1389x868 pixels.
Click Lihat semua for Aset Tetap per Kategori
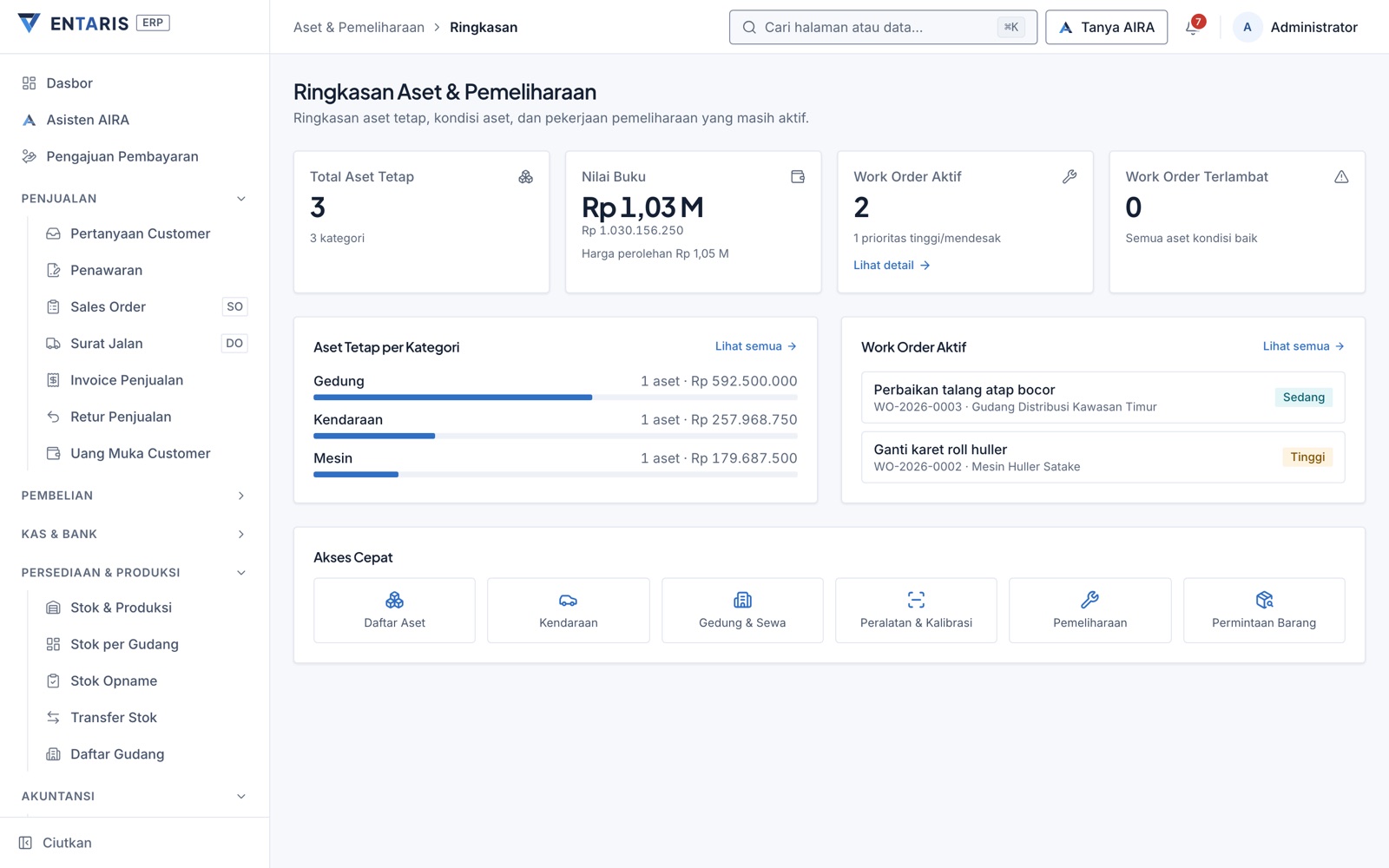point(756,346)
